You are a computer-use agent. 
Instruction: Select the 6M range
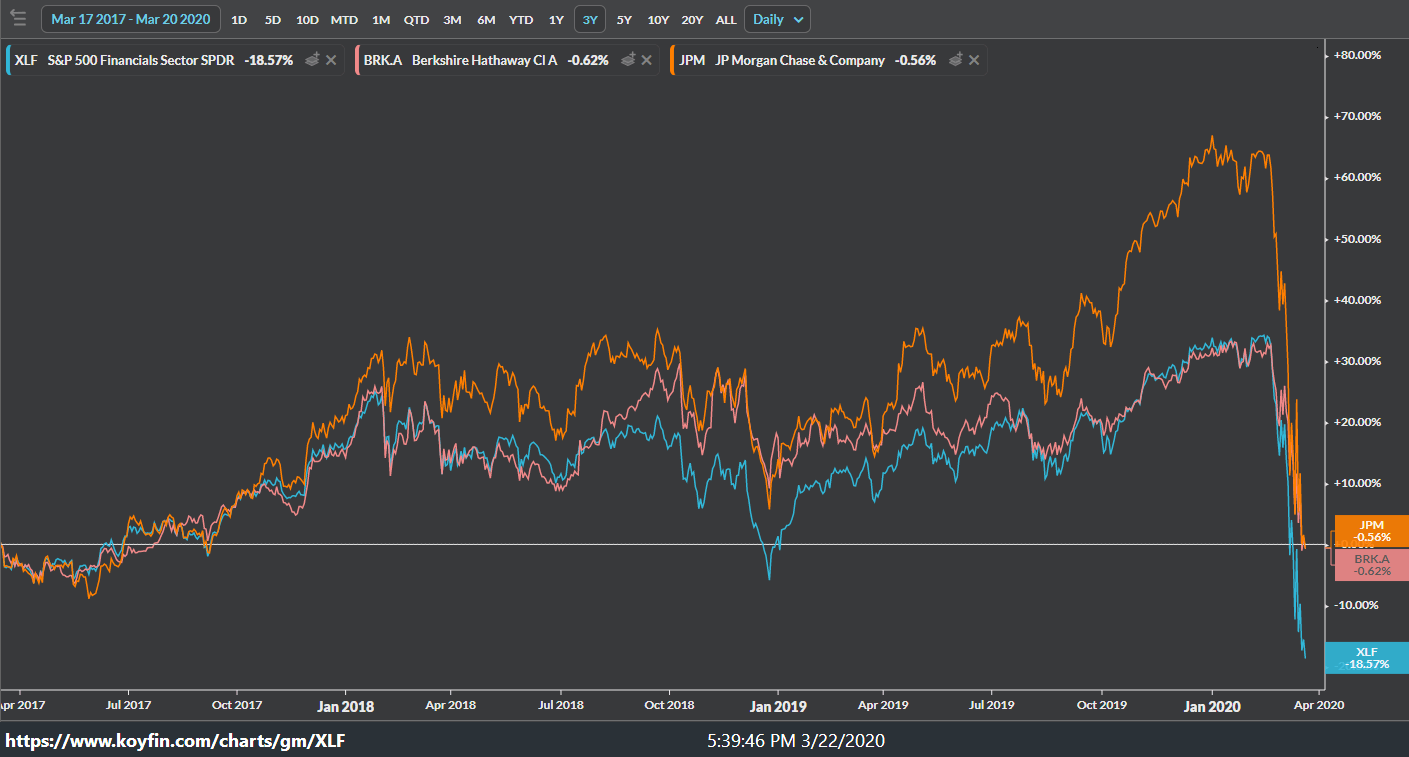(486, 20)
